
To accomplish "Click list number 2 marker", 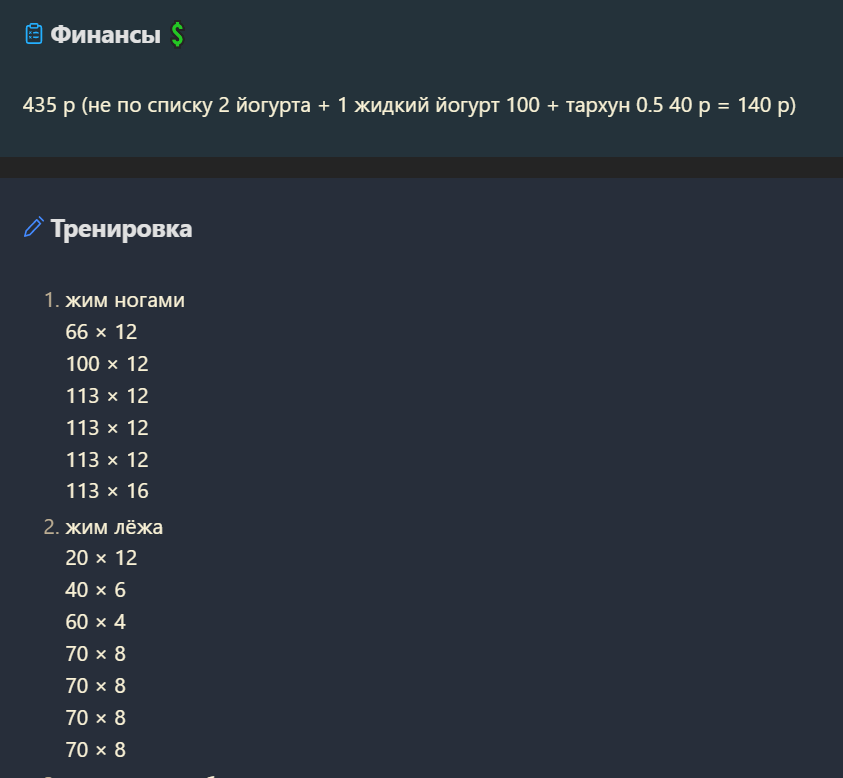I will click(51, 527).
